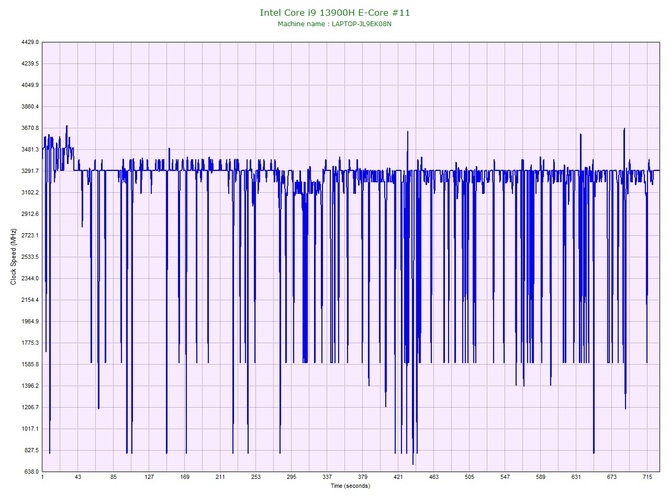Click the 589 second time marker
The height and width of the screenshot is (503, 670).
tap(540, 478)
